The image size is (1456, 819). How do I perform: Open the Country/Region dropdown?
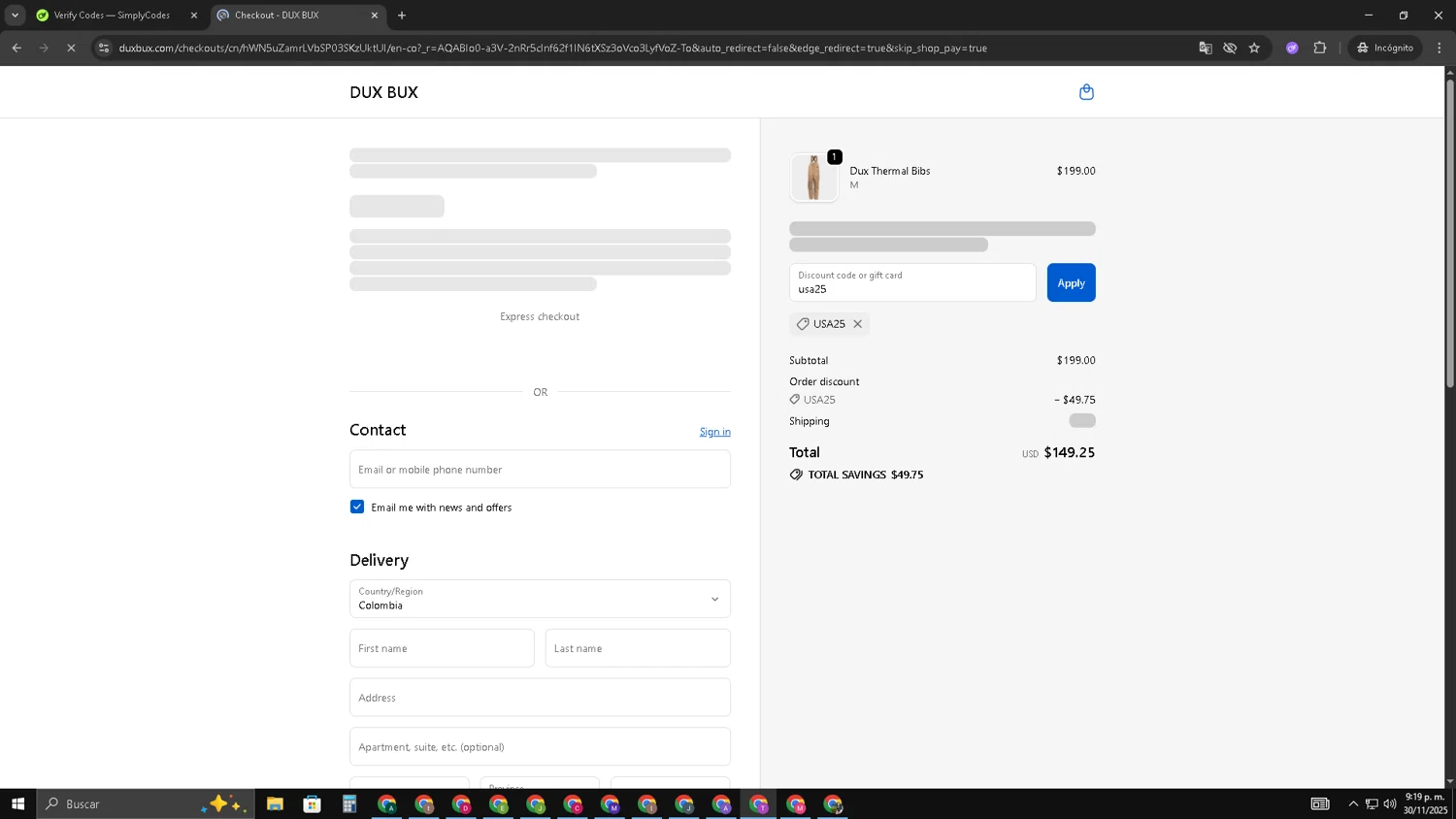540,599
